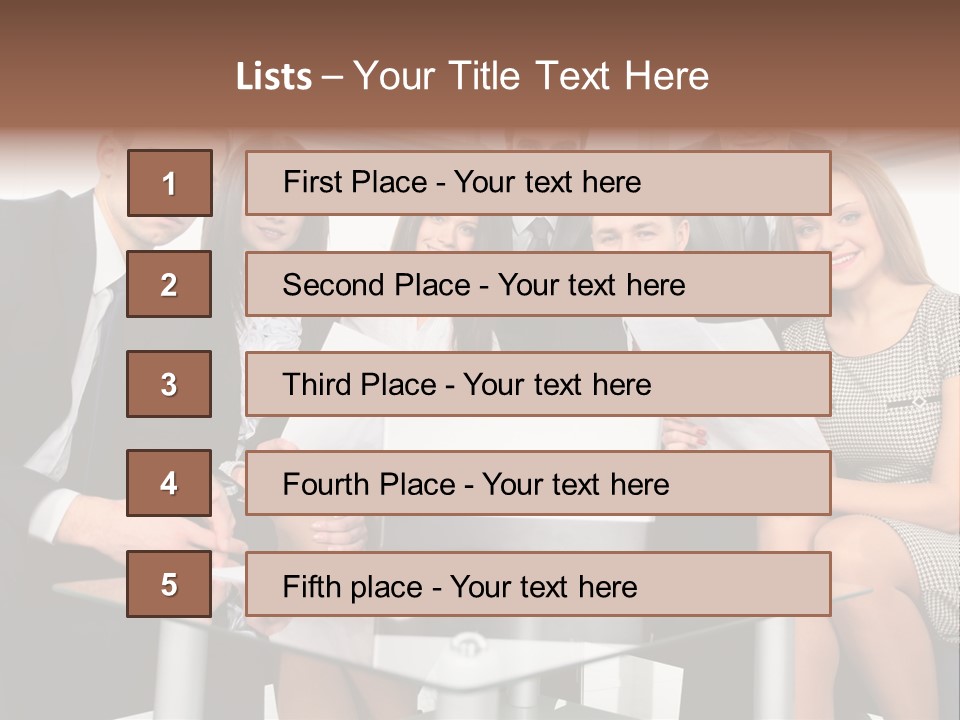Select the Third Place text bar
The width and height of the screenshot is (960, 720).
click(538, 384)
